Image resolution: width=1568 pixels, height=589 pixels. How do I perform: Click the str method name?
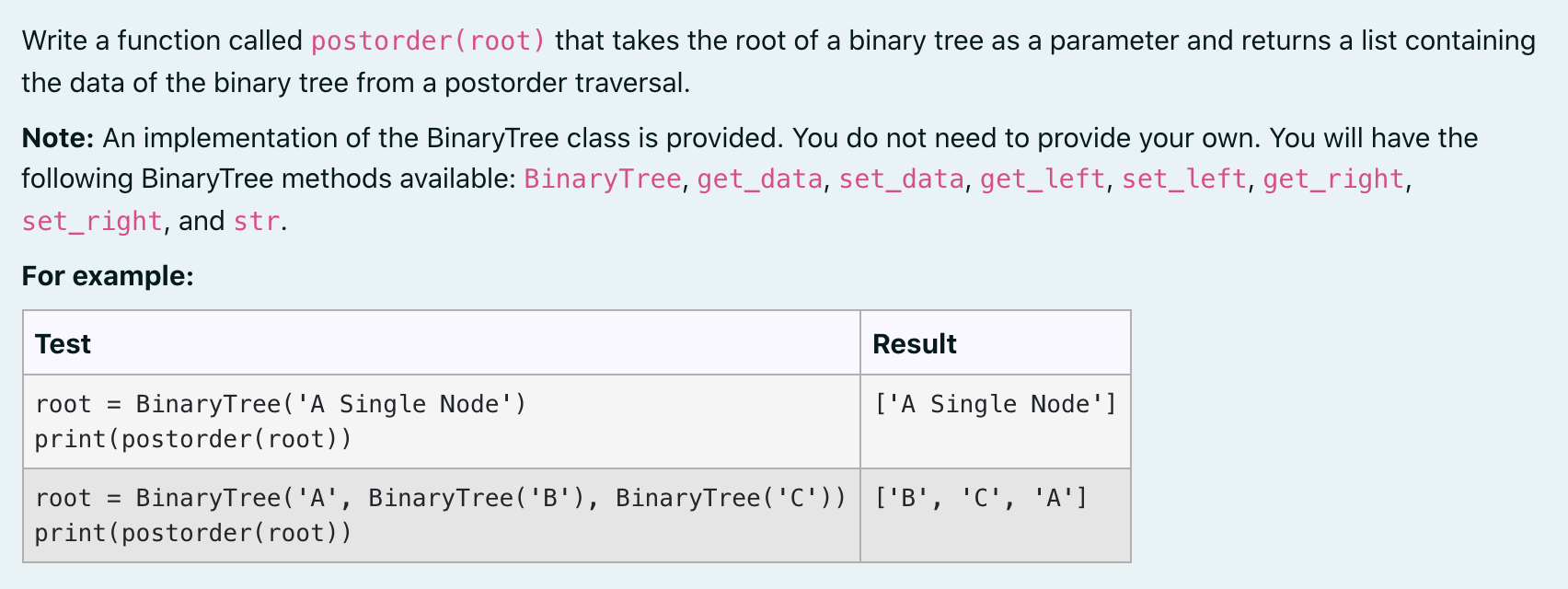click(256, 222)
